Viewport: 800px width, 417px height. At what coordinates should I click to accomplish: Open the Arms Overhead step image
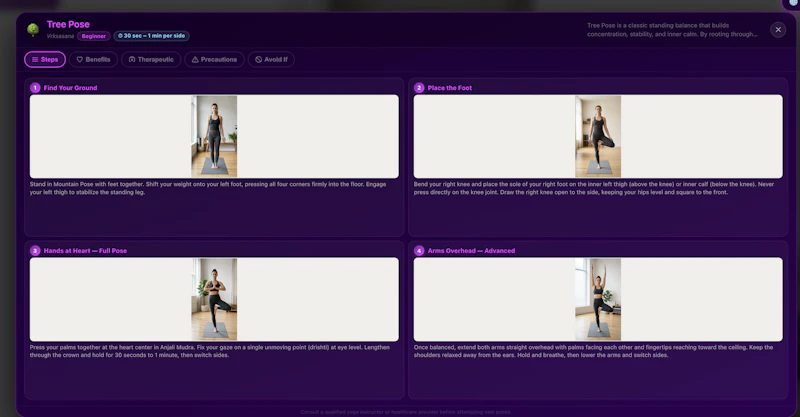(x=598, y=299)
